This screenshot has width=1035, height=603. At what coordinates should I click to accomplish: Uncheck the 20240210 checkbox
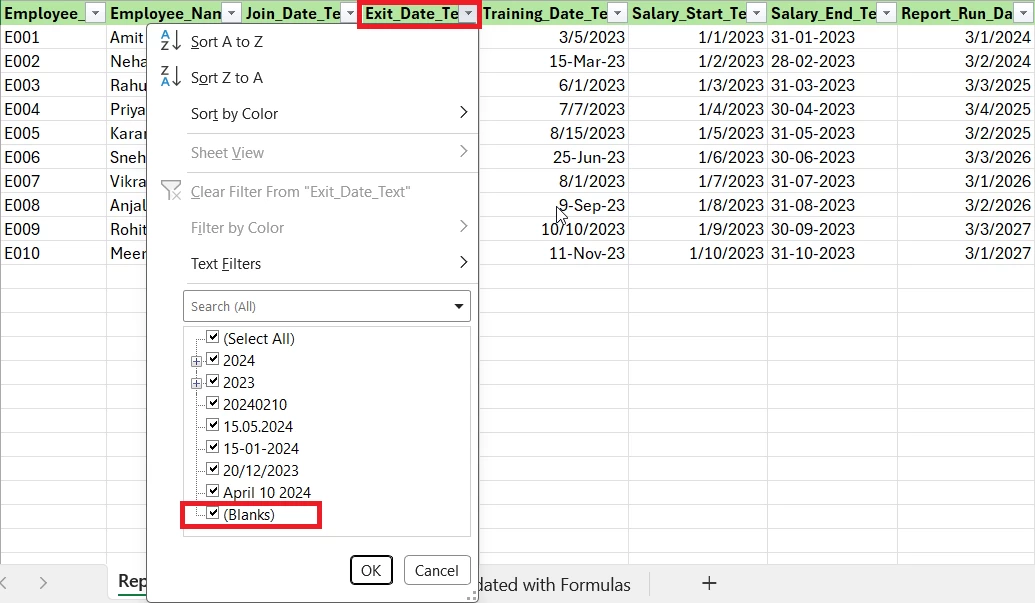(213, 403)
